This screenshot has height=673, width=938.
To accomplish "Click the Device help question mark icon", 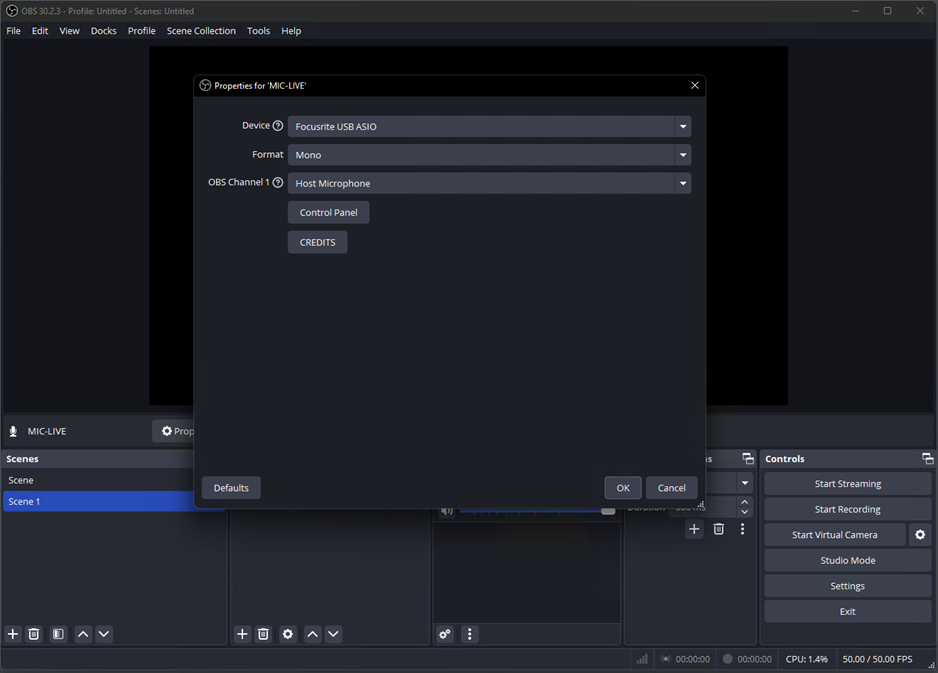I will pos(278,126).
